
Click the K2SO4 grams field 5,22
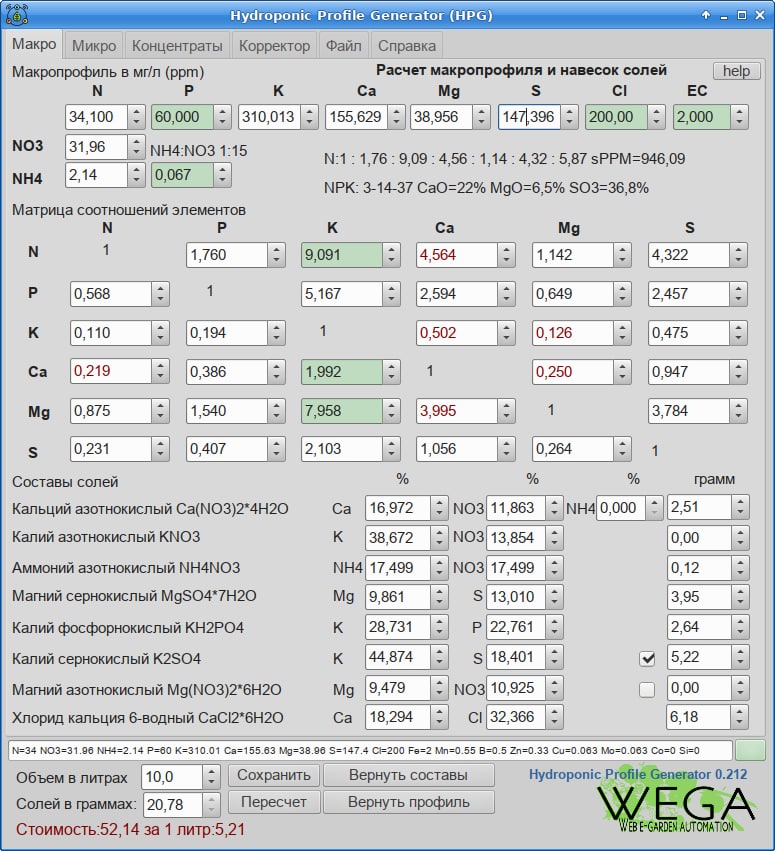click(699, 657)
